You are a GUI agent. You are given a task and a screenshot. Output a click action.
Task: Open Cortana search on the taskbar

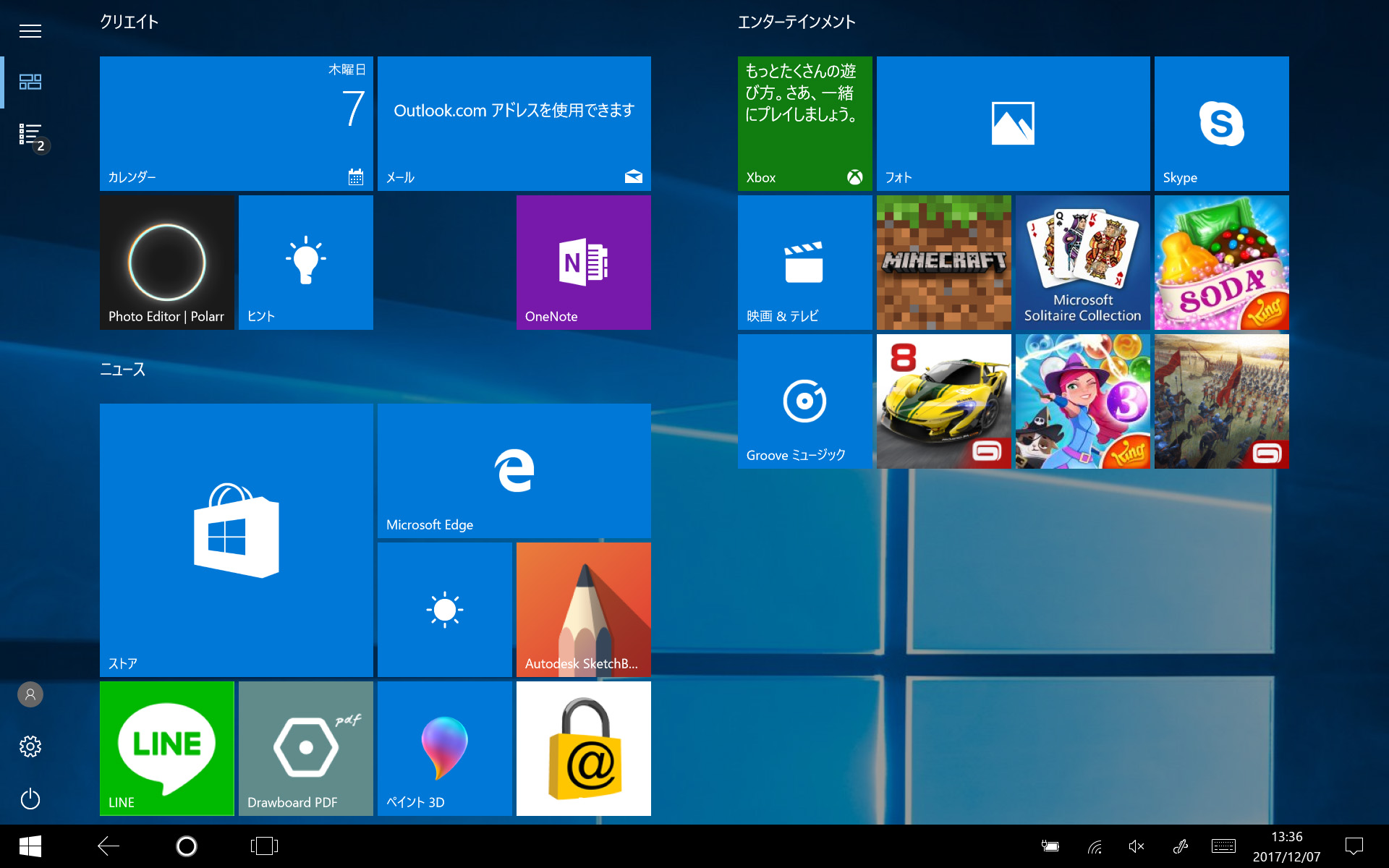[x=186, y=846]
